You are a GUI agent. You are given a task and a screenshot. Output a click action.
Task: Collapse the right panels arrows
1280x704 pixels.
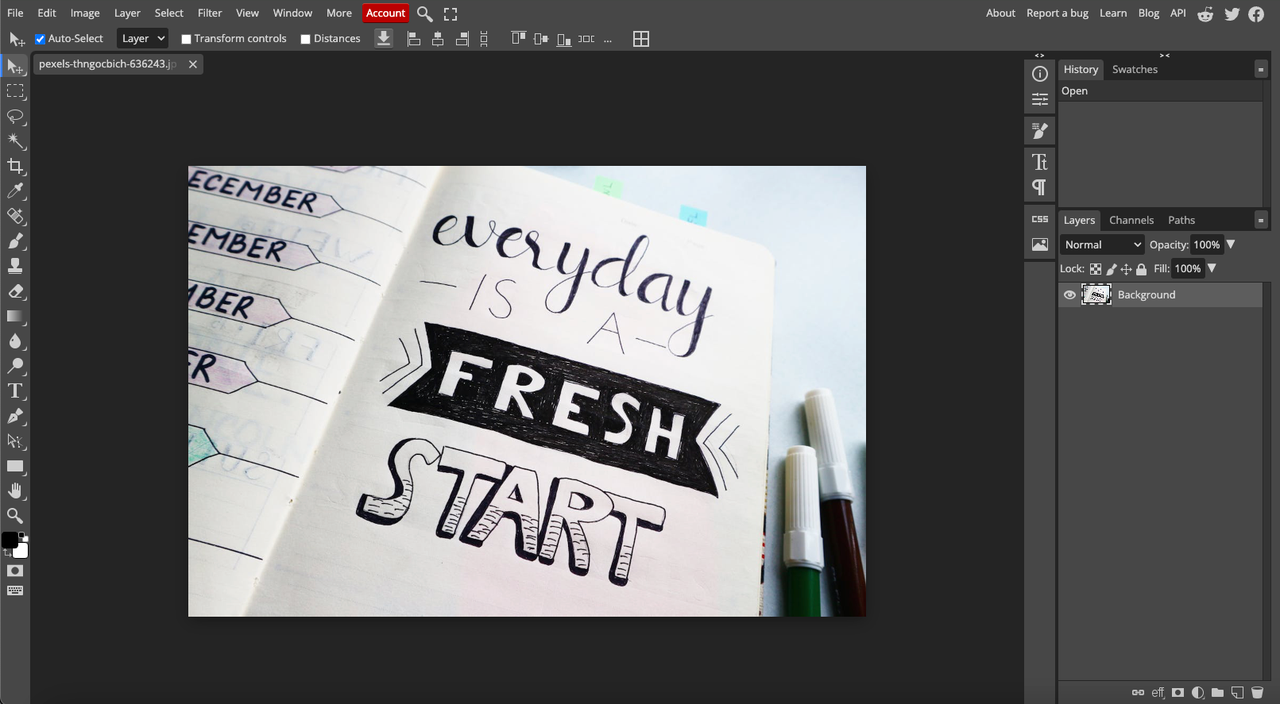pyautogui.click(x=1165, y=55)
